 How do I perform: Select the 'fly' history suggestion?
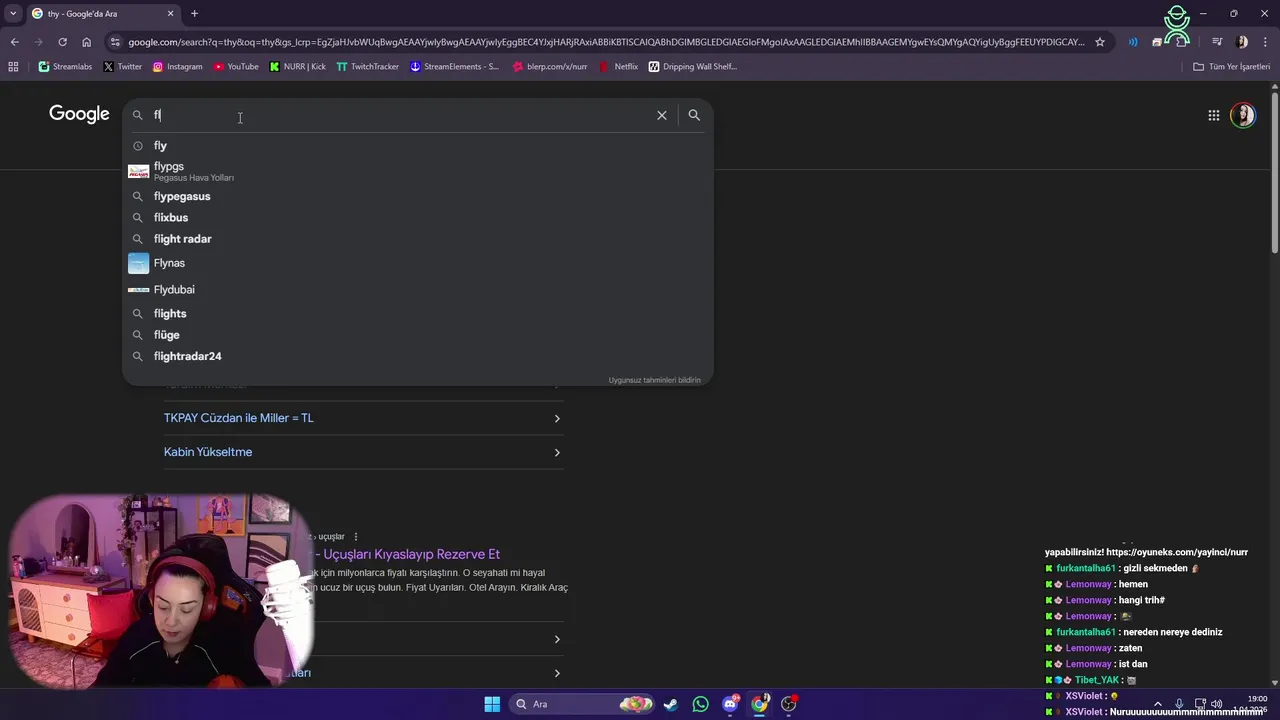click(418, 146)
